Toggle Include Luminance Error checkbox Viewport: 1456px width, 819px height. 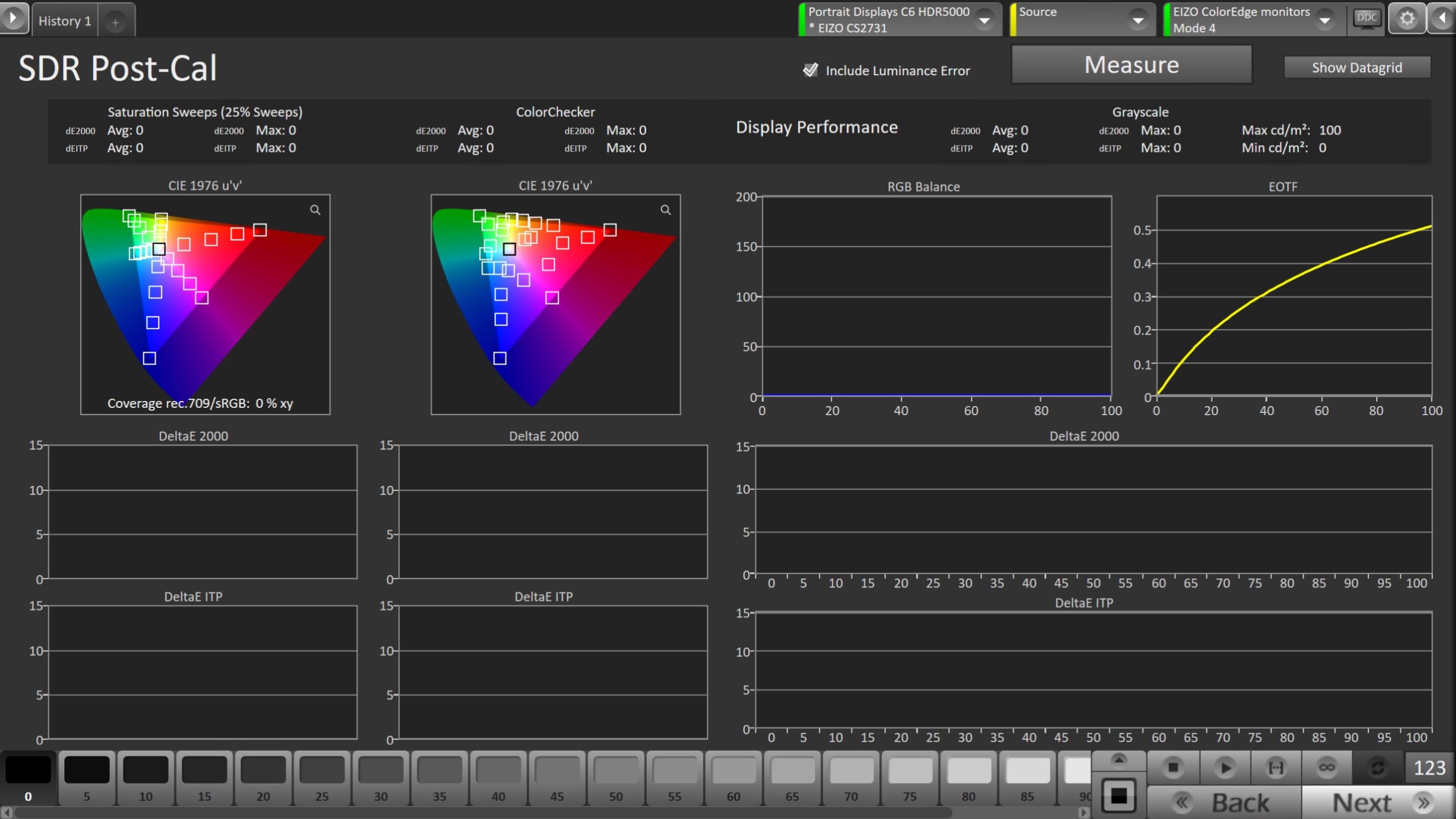[x=810, y=70]
